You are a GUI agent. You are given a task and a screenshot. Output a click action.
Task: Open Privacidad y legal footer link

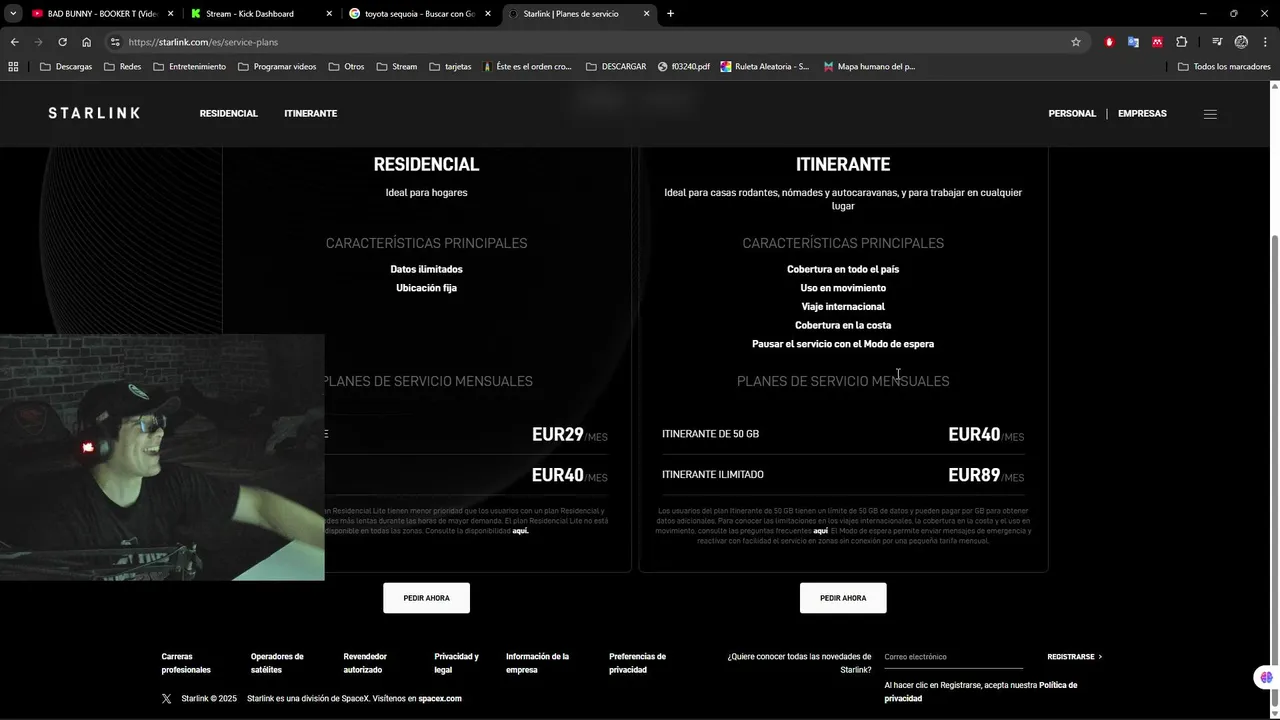(x=456, y=663)
